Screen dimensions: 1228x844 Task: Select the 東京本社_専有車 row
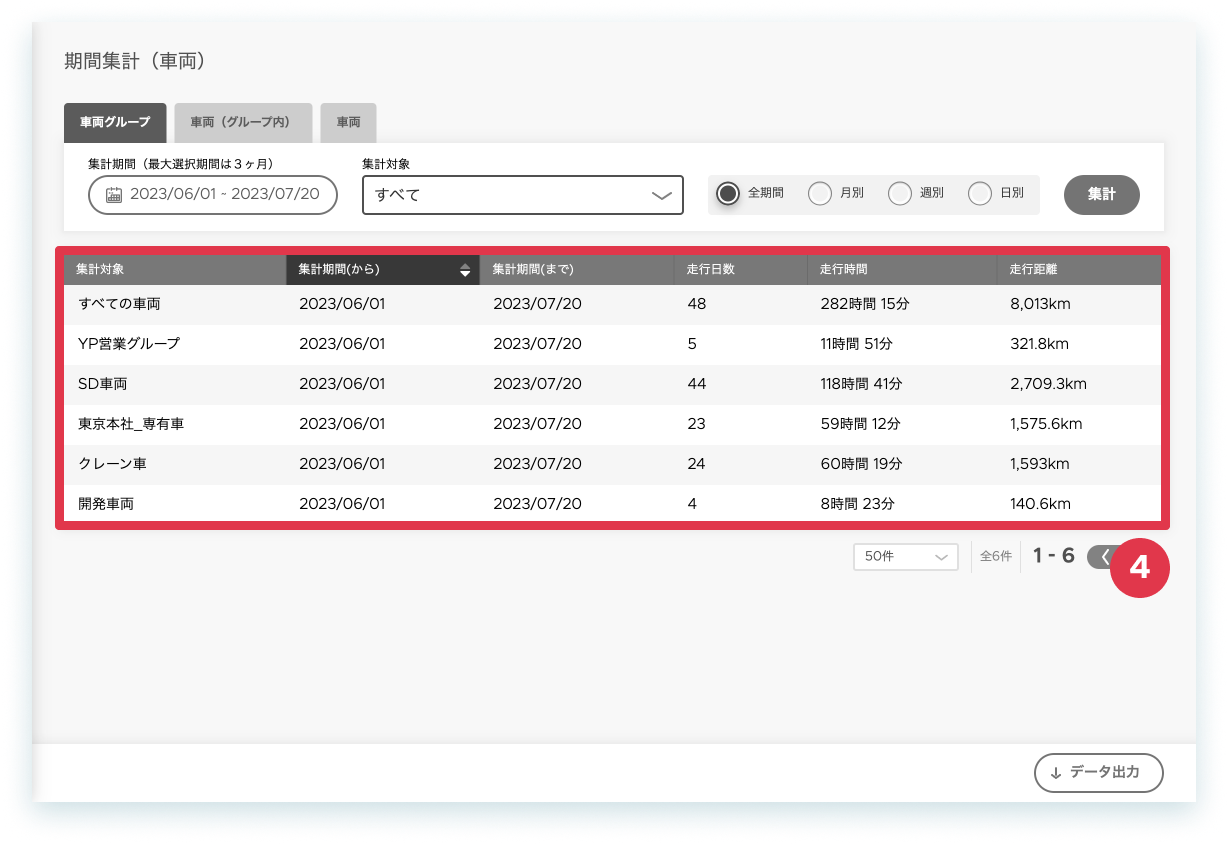click(613, 424)
